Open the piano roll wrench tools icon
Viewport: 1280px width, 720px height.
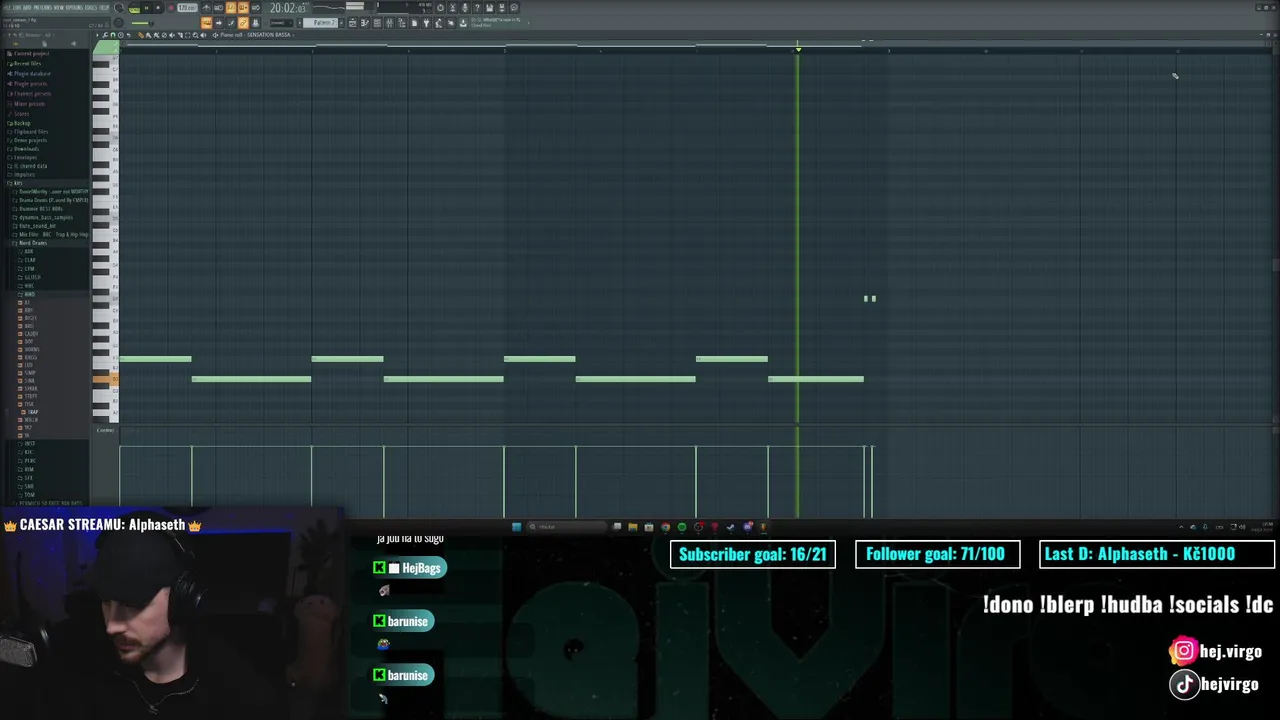click(x=105, y=35)
